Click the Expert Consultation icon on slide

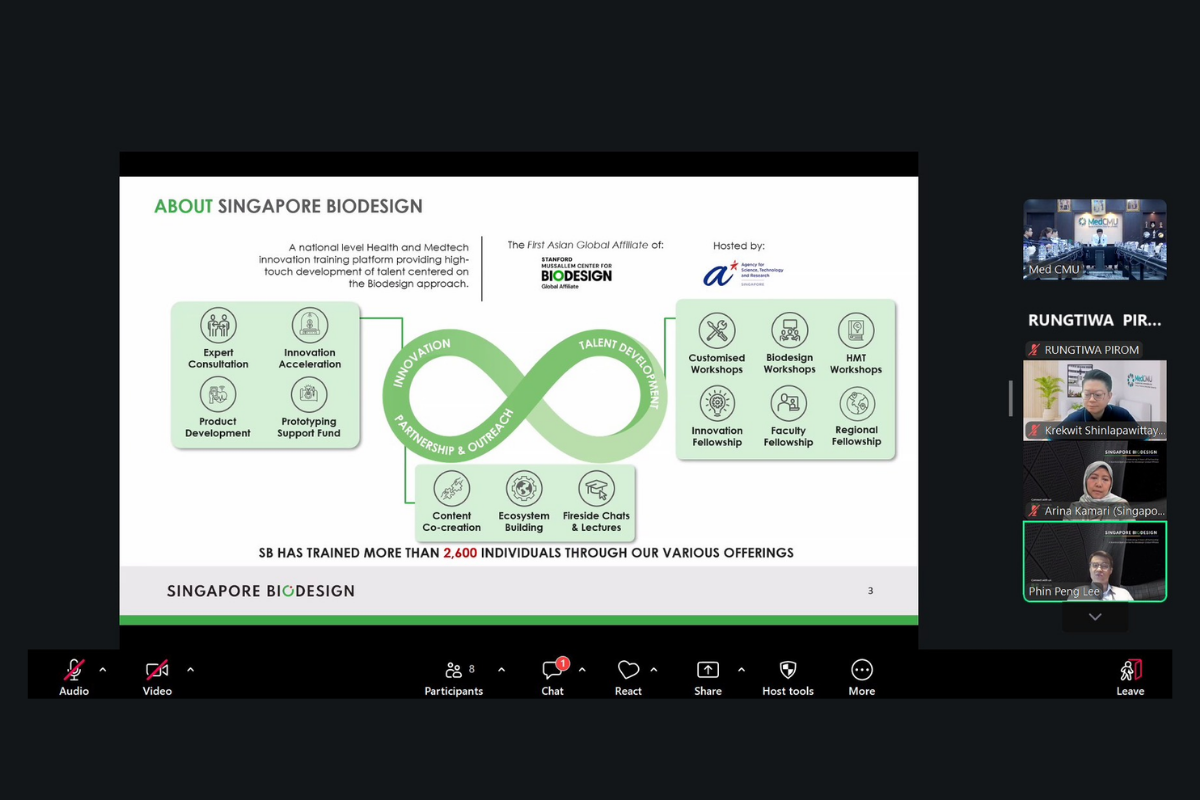coord(218,325)
